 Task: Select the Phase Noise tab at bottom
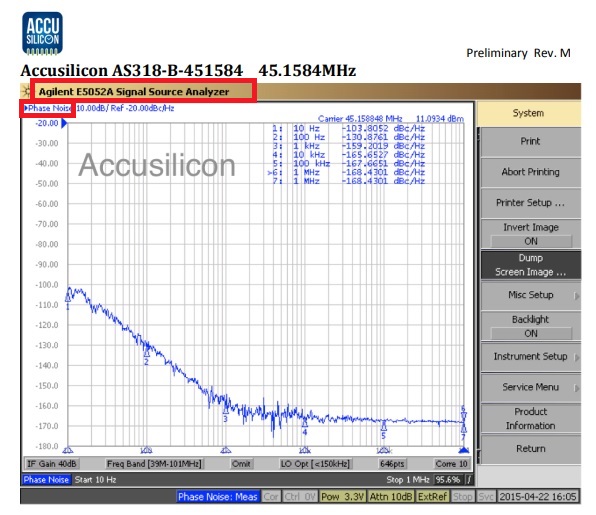pyautogui.click(x=46, y=480)
